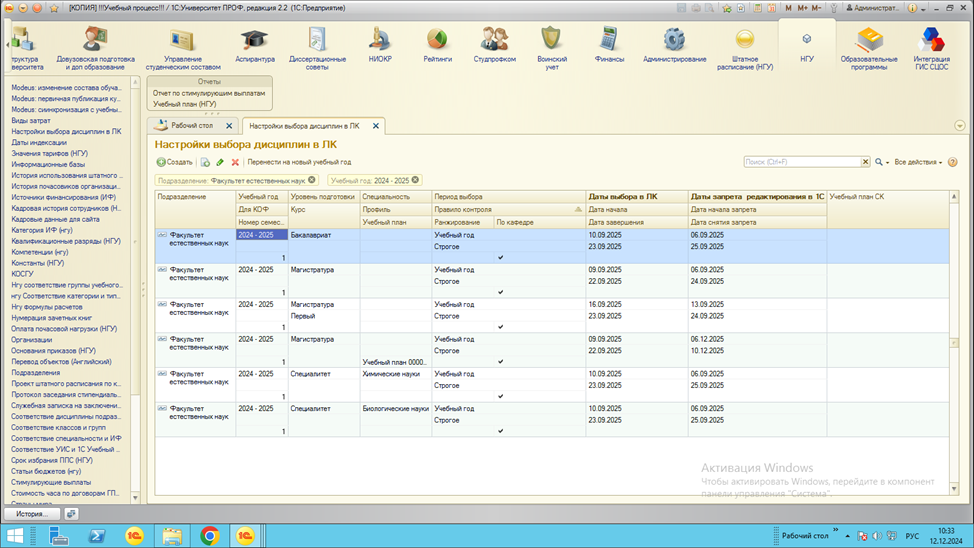Click the red X delete icon

pyautogui.click(x=235, y=162)
